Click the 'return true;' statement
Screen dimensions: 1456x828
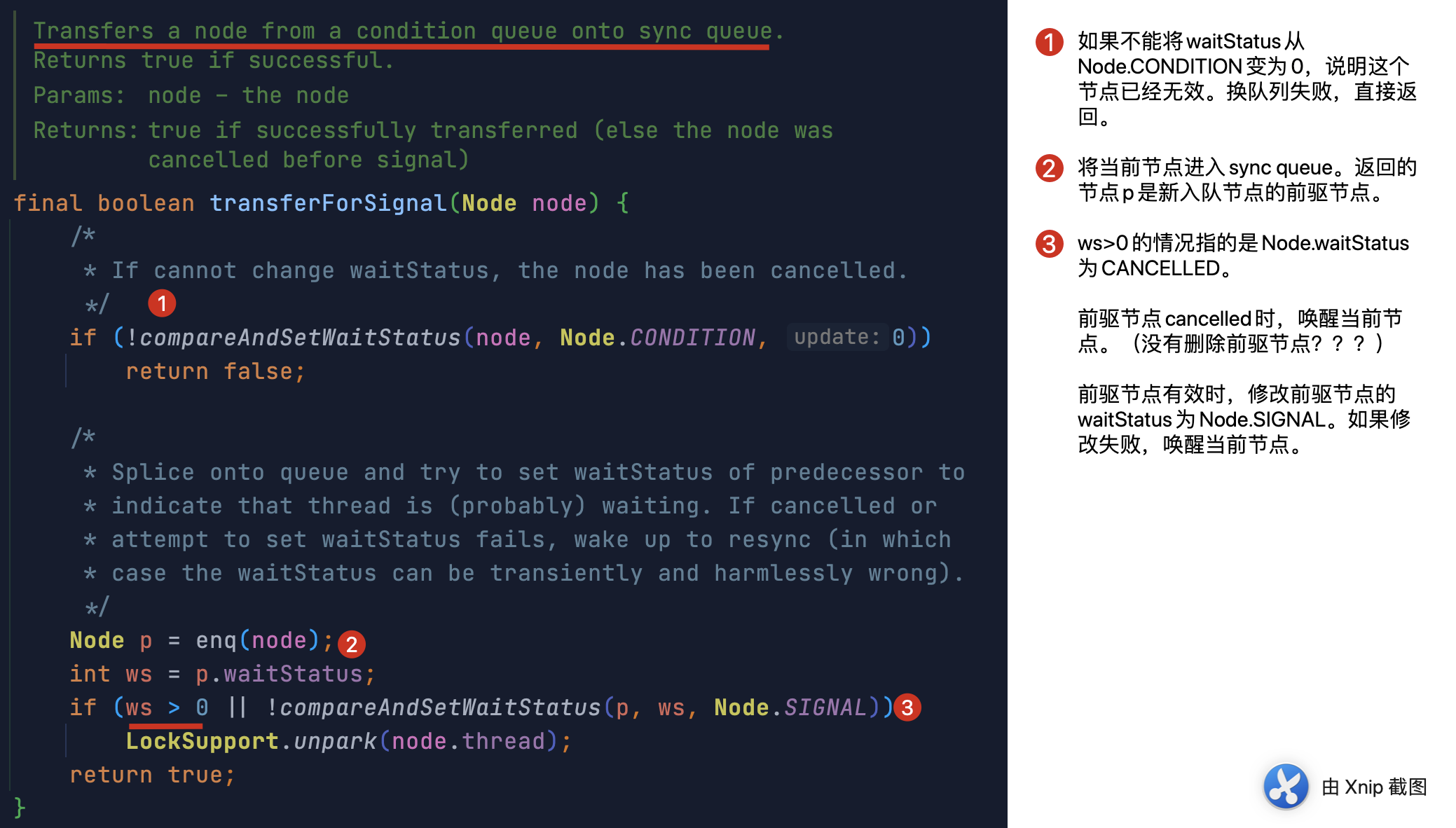(x=153, y=775)
